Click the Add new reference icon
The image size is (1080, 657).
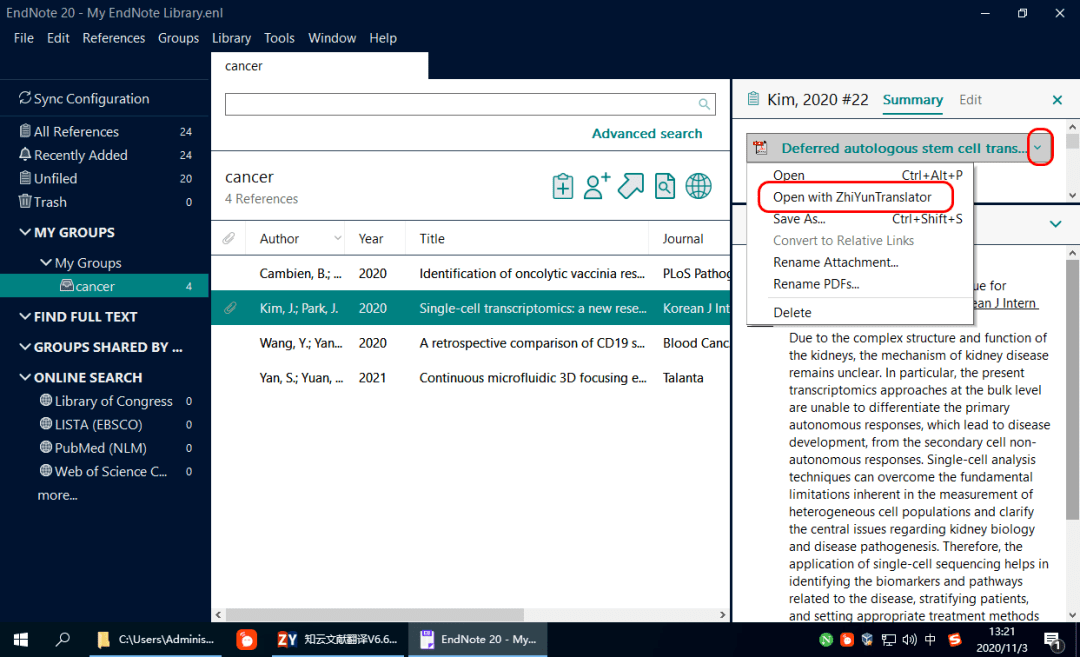[563, 186]
